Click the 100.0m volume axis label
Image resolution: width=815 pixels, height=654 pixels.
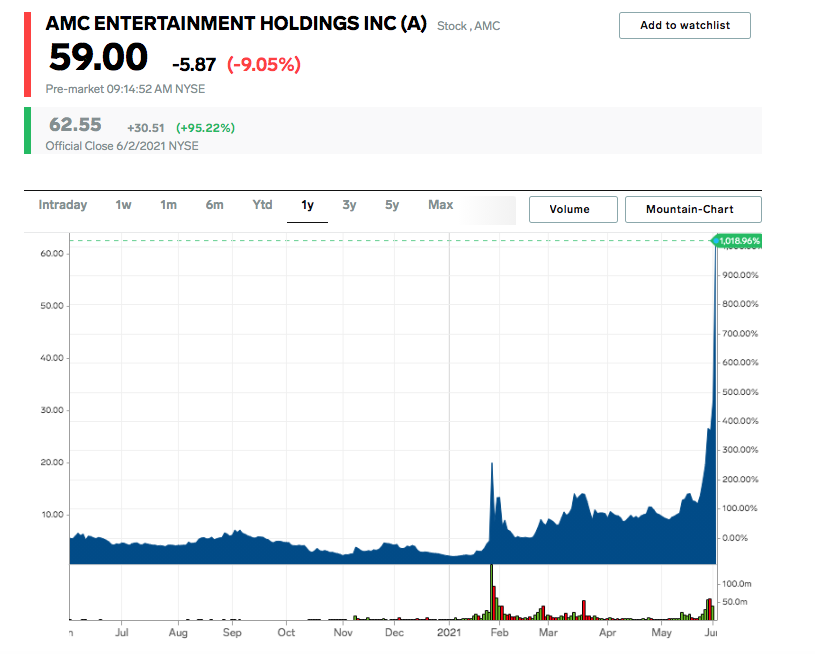737,584
